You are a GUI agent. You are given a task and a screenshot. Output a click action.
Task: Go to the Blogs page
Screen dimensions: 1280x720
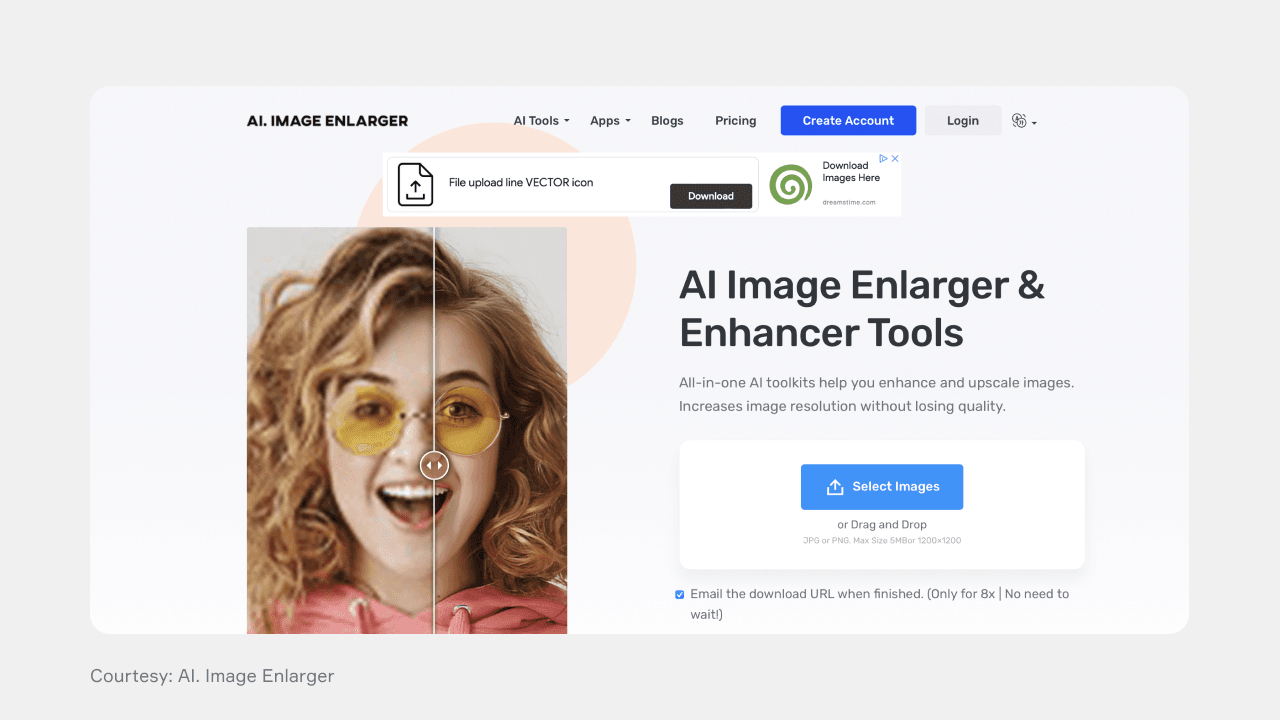pyautogui.click(x=667, y=121)
